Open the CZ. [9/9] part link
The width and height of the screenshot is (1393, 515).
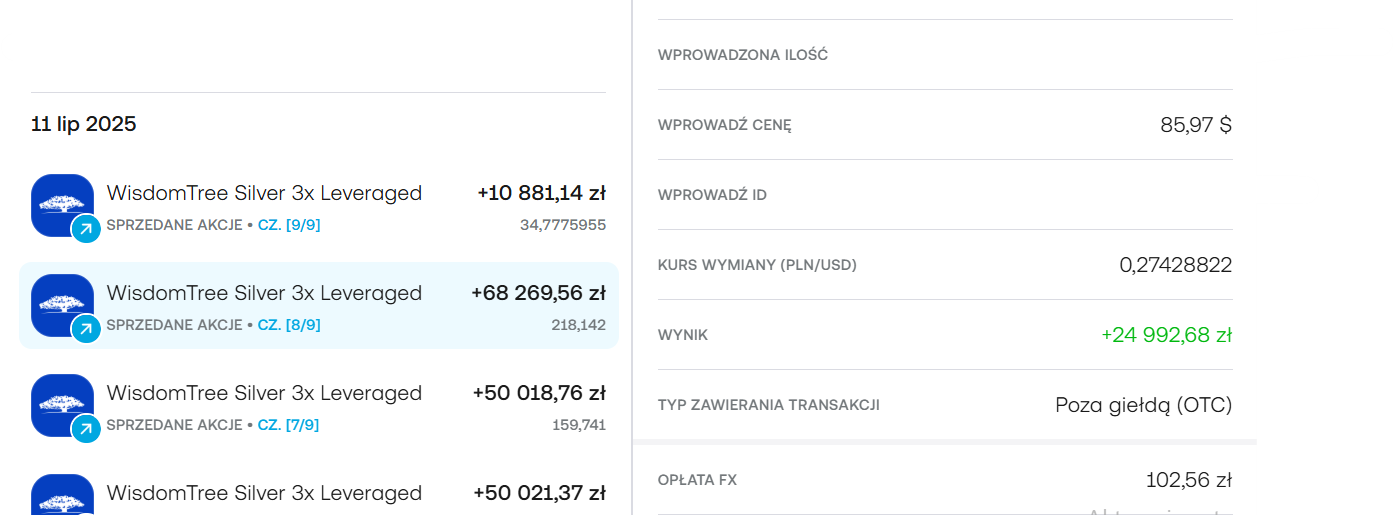tap(289, 226)
